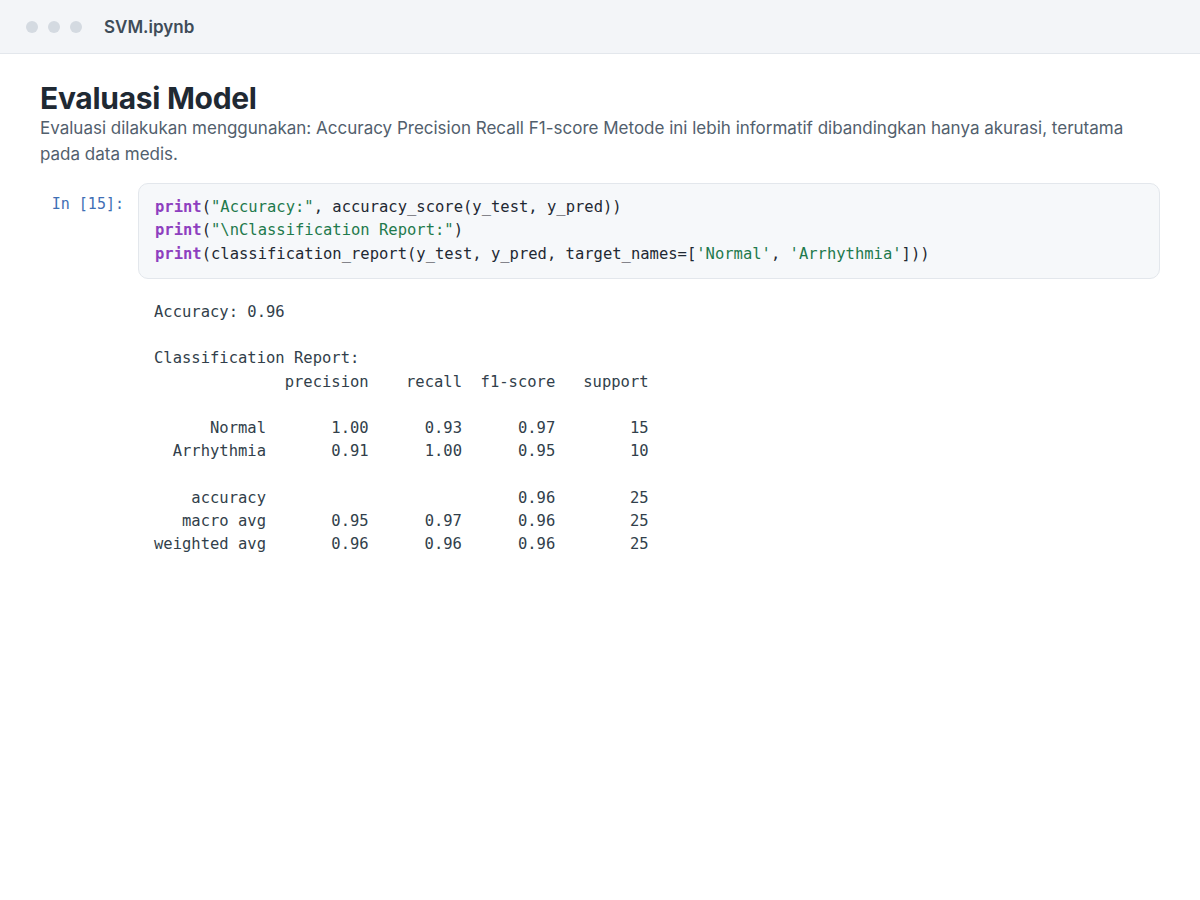Image resolution: width=1200 pixels, height=900 pixels.
Task: Click Arrhythmia f1-score value 0.95
Action: click(537, 451)
